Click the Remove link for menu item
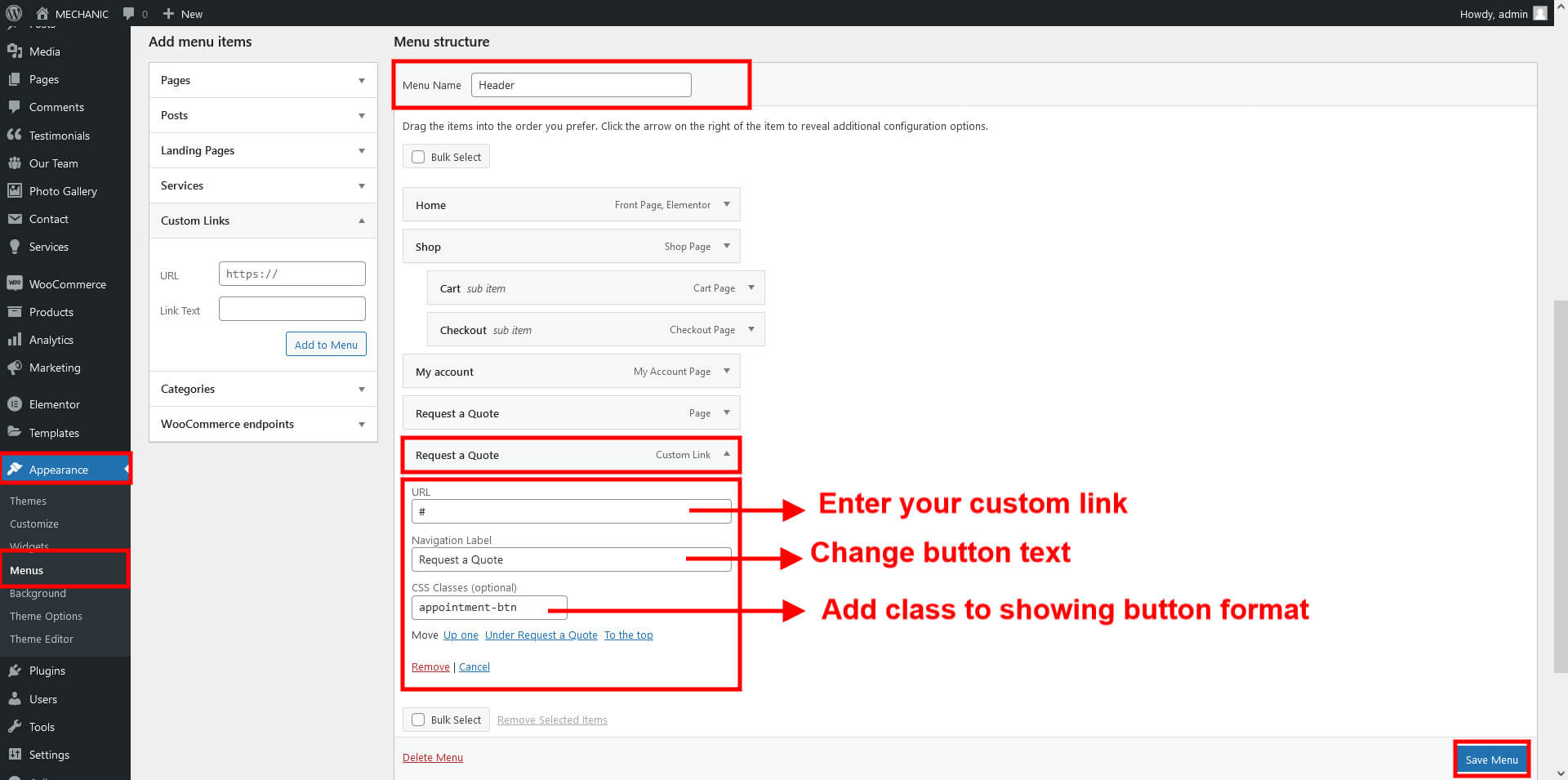The width and height of the screenshot is (1568, 780). tap(430, 667)
